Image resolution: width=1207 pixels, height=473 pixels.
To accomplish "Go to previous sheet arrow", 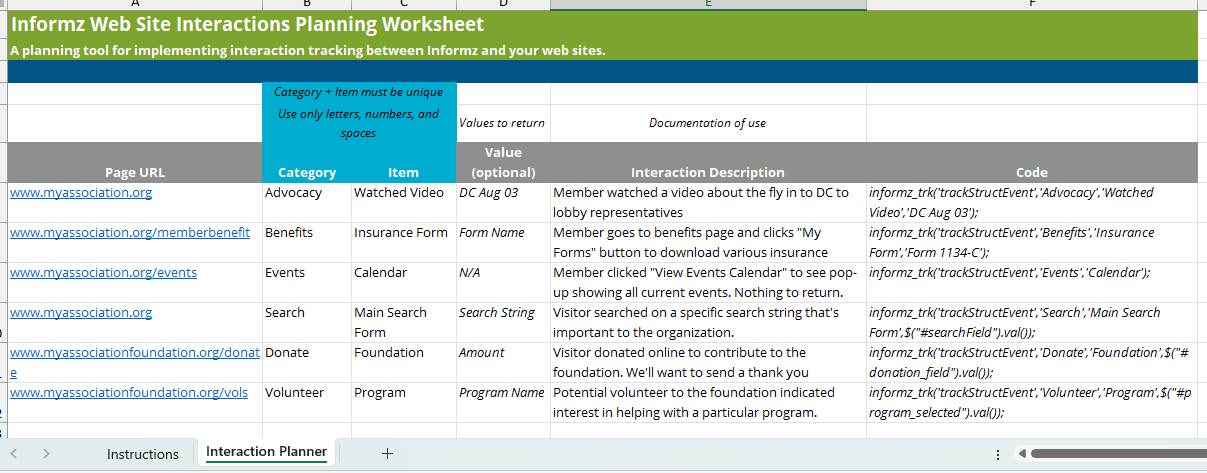I will (15, 453).
